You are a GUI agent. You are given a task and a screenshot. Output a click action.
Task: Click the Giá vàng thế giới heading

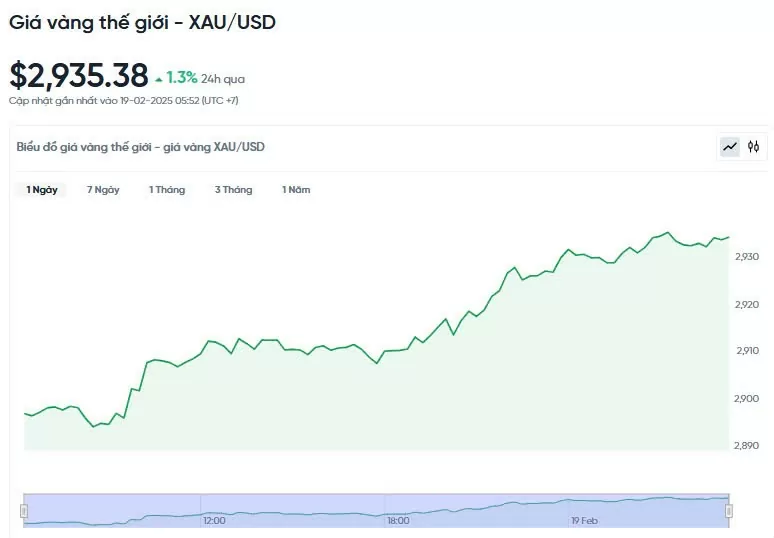pyautogui.click(x=143, y=21)
